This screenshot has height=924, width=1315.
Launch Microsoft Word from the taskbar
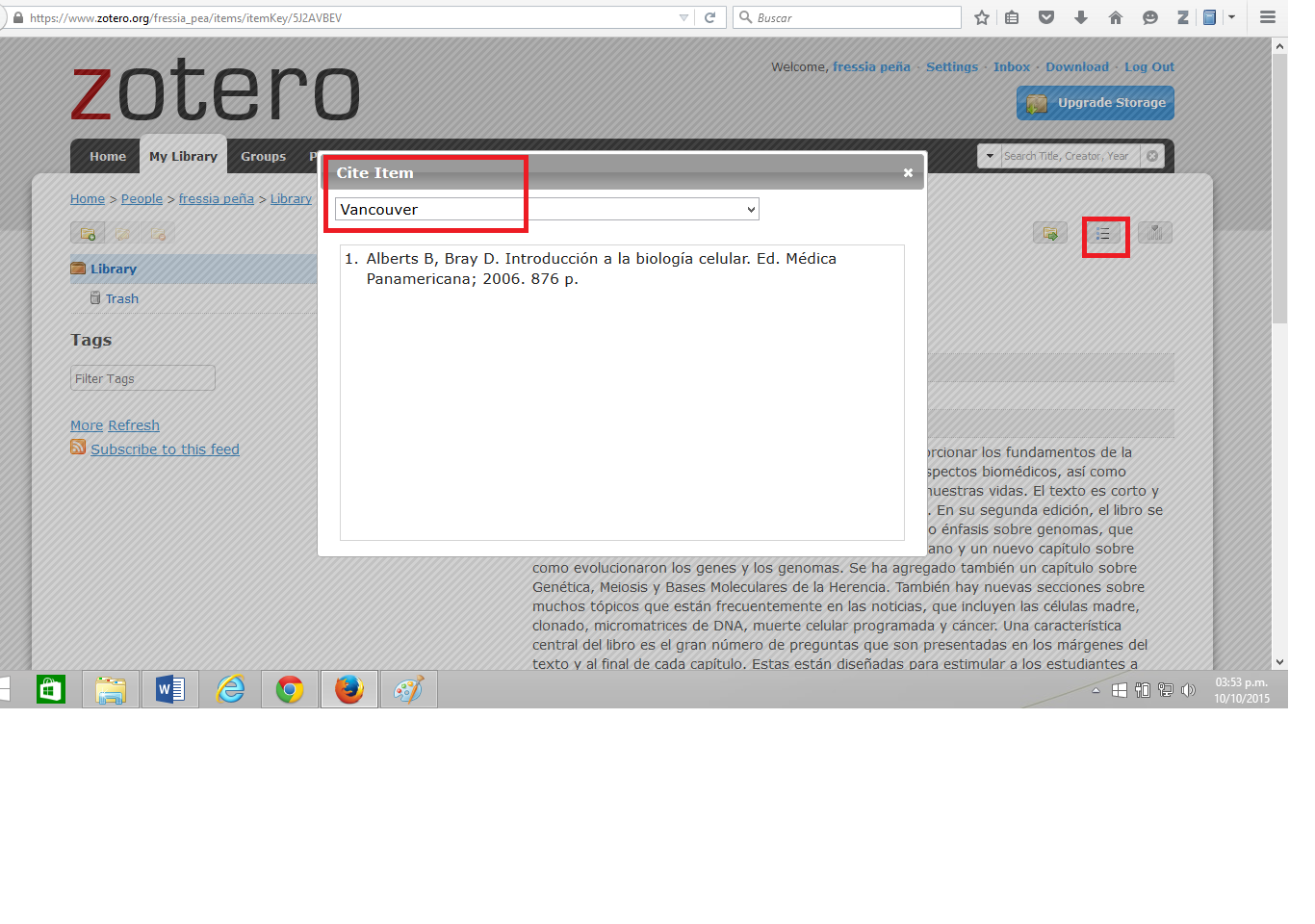(170, 689)
